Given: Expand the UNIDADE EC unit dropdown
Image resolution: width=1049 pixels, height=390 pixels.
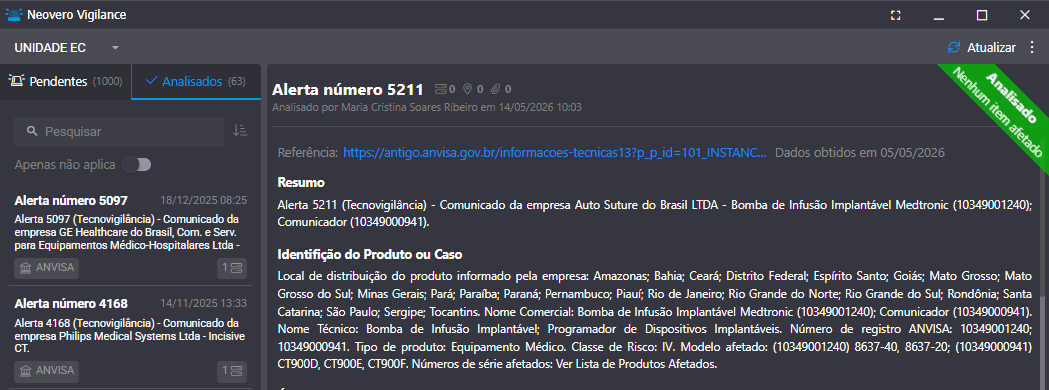Looking at the screenshot, I should click(67, 48).
